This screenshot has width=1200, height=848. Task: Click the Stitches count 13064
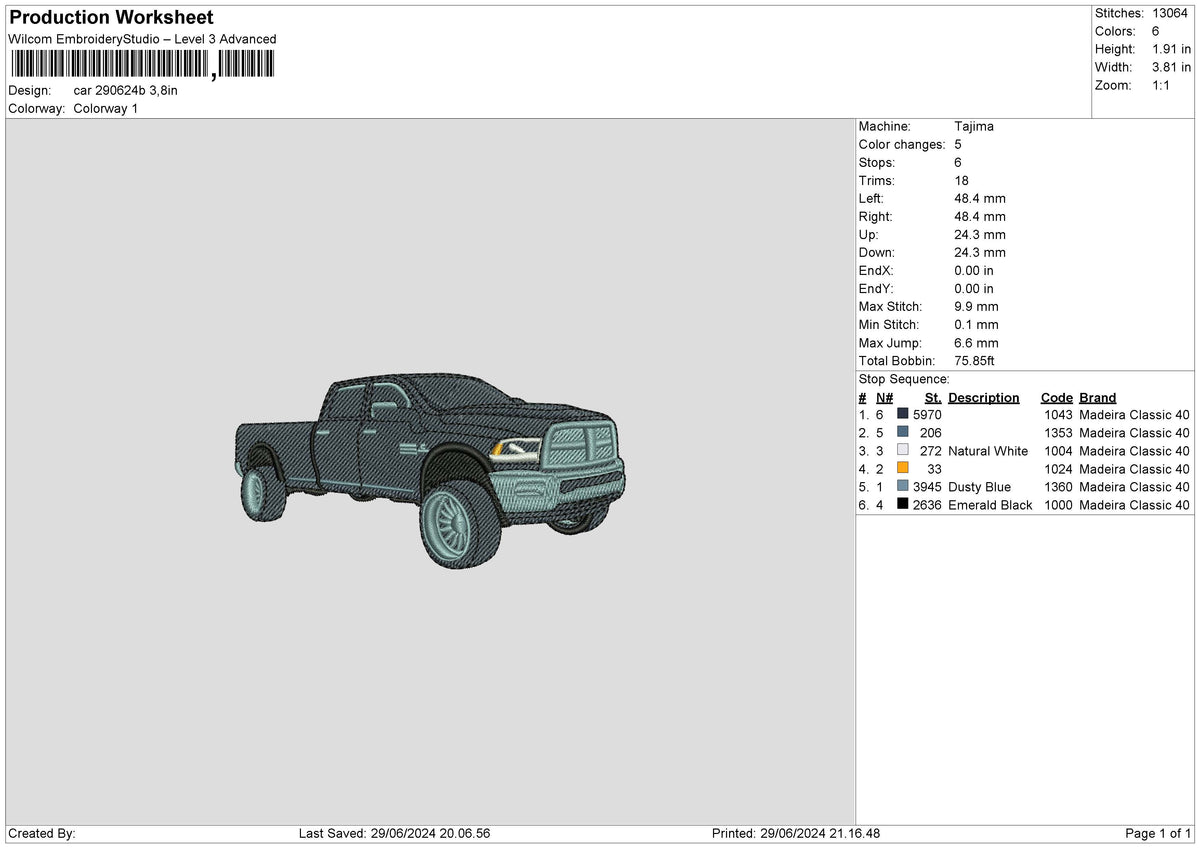tap(1170, 13)
